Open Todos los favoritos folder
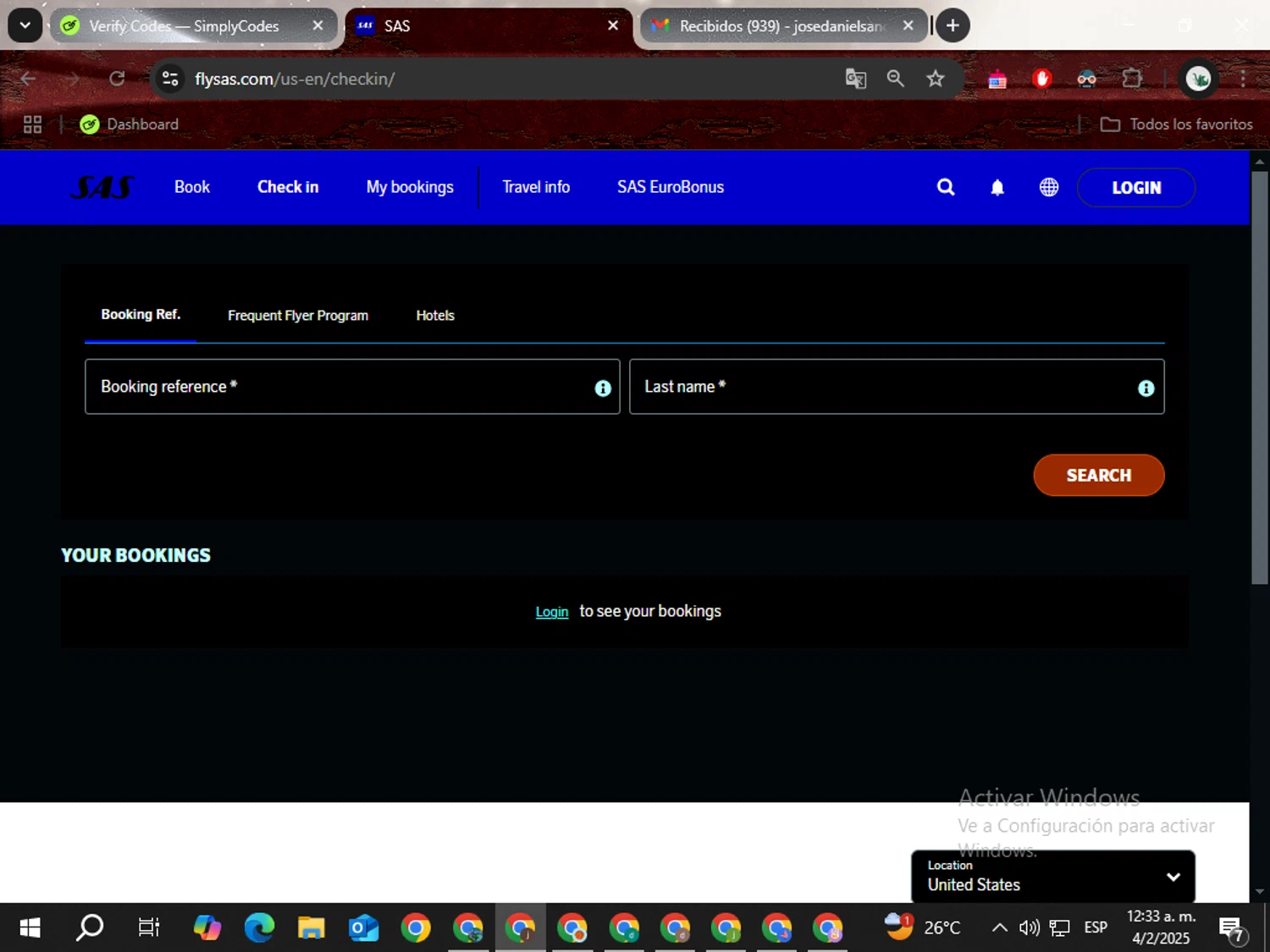1270x952 pixels. pos(1176,124)
